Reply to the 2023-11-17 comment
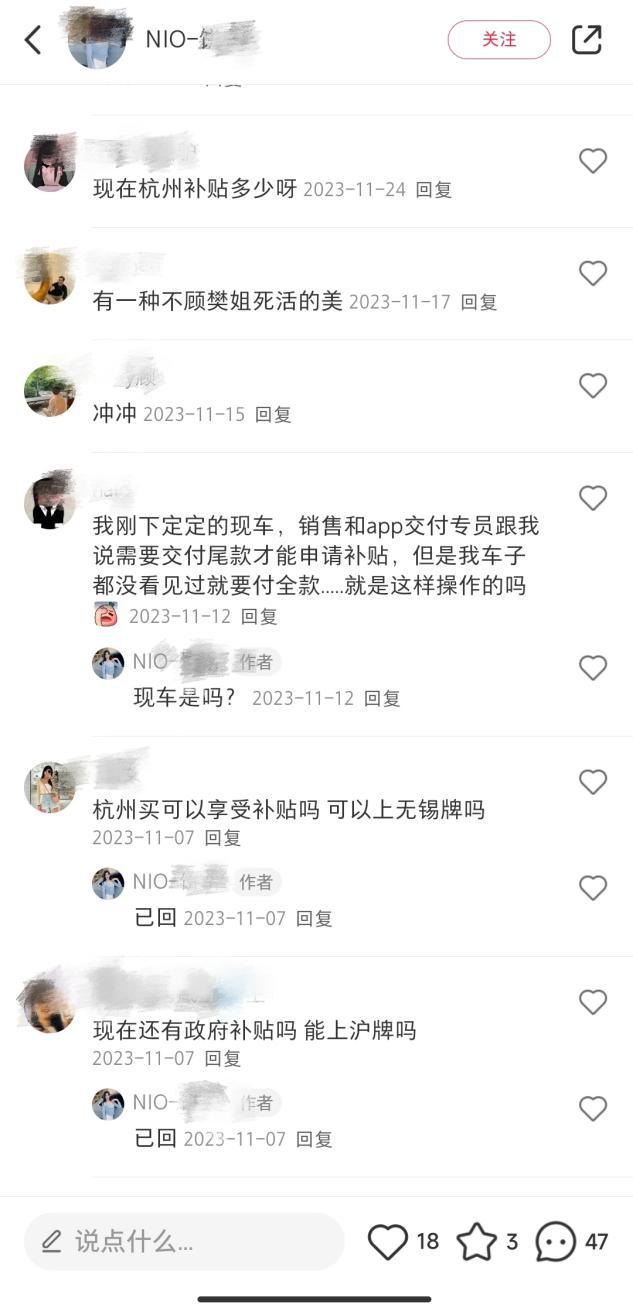This screenshot has height=1312, width=633. coord(479,302)
